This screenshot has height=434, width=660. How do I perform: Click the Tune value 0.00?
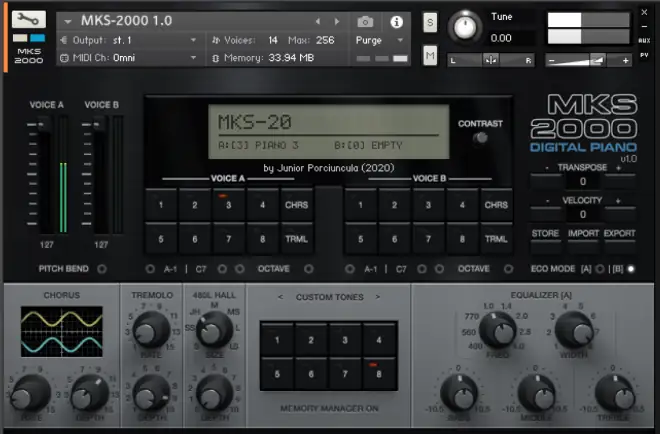501,38
